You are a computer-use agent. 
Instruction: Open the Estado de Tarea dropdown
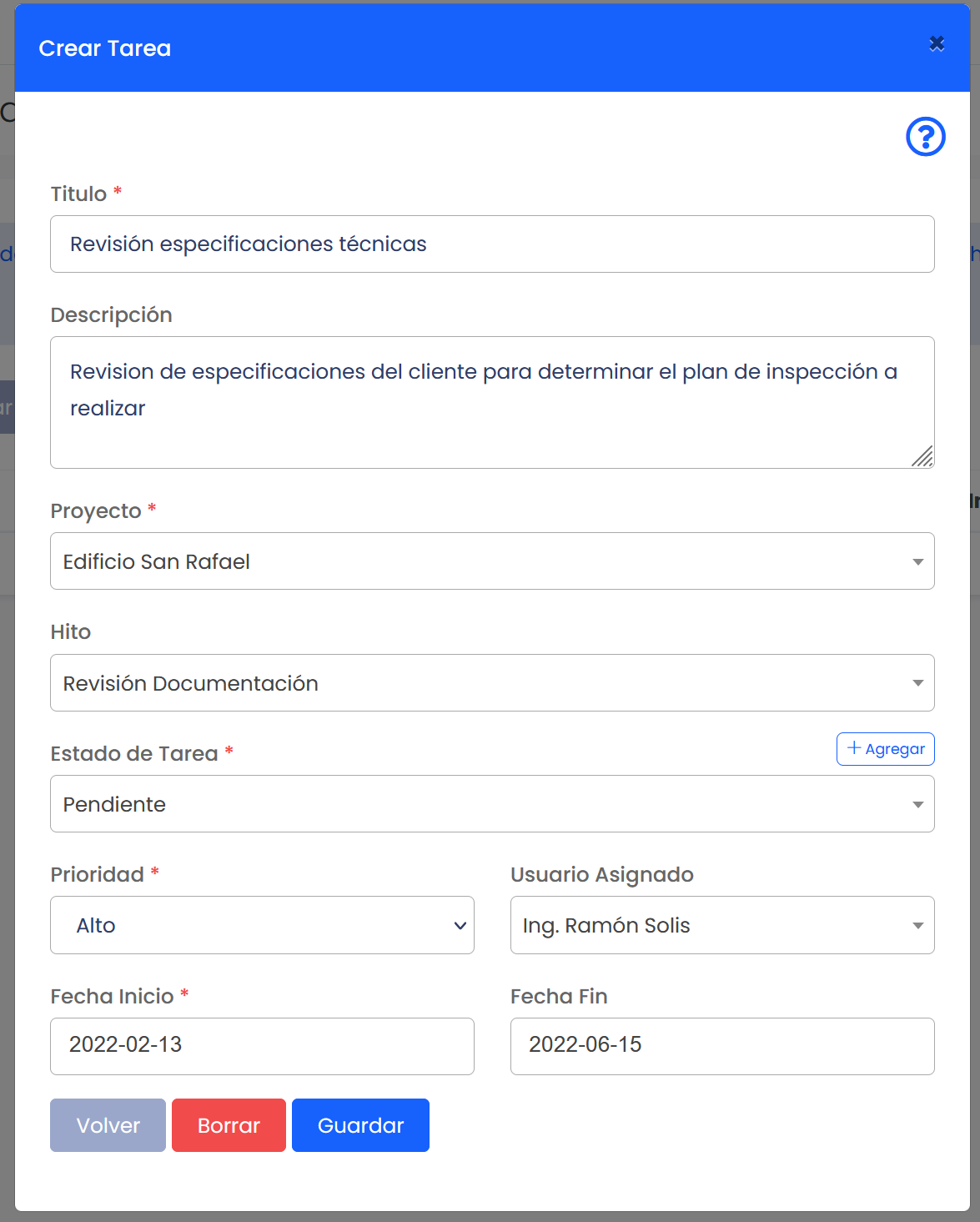click(x=492, y=804)
